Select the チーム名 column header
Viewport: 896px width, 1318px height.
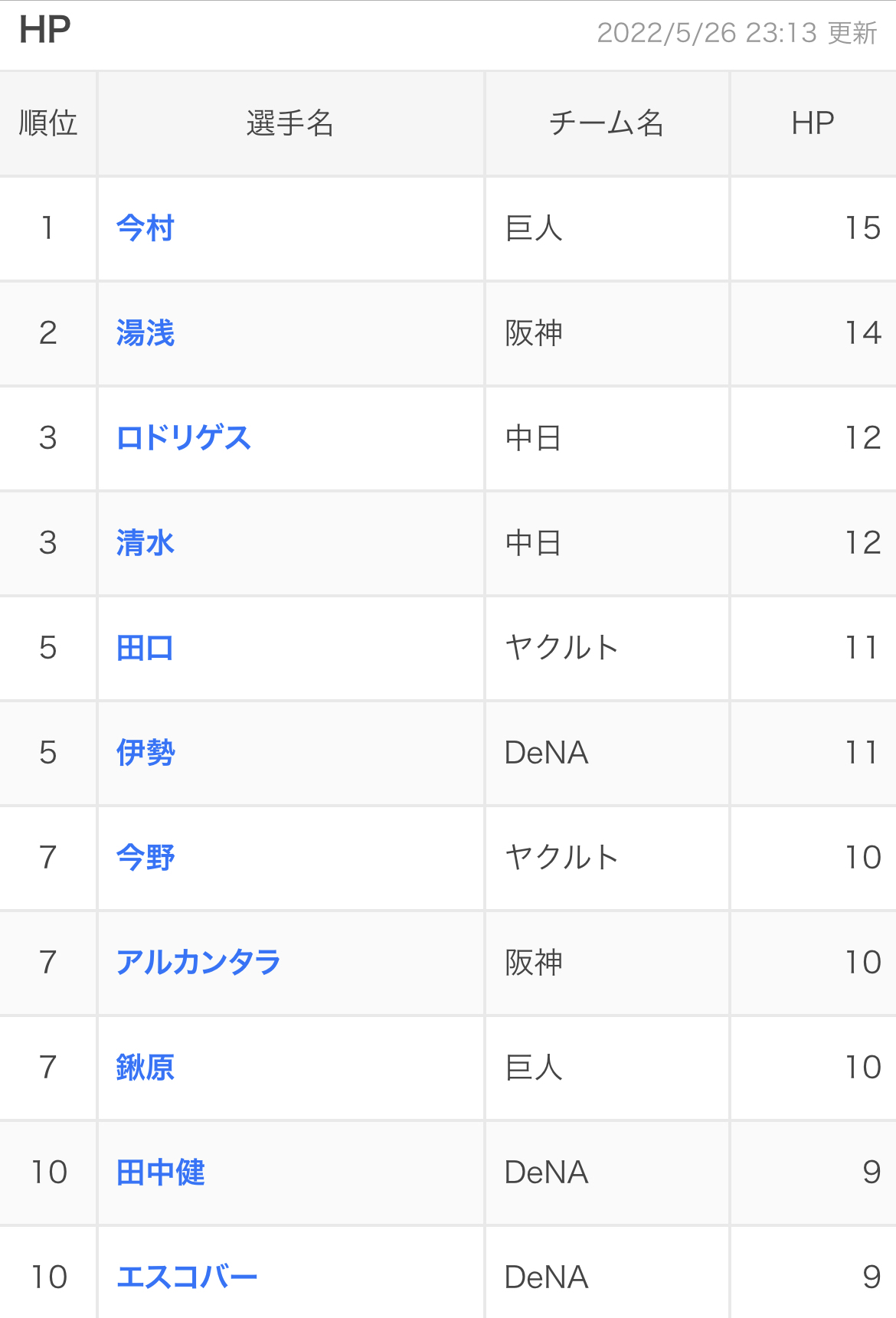click(607, 123)
